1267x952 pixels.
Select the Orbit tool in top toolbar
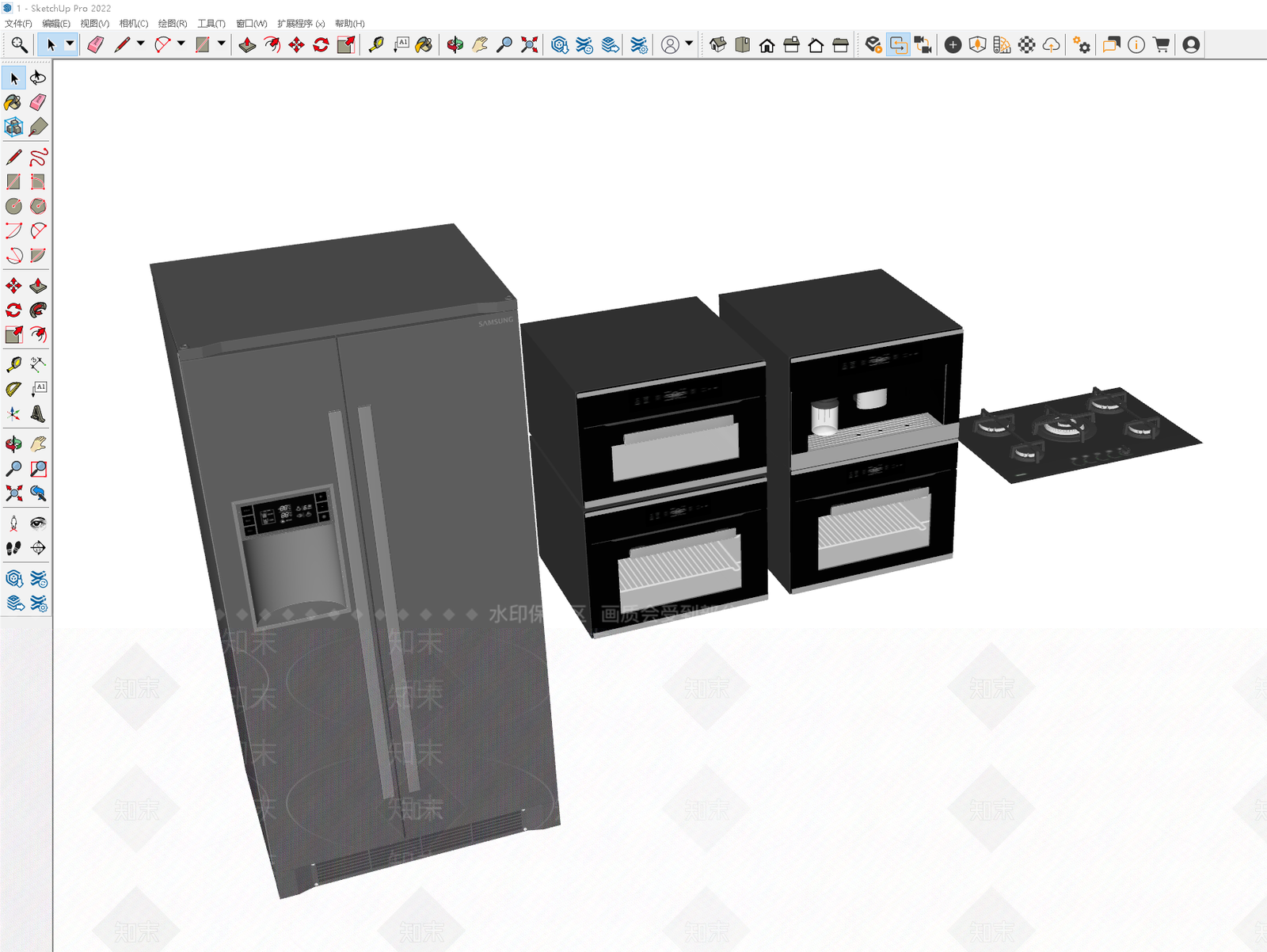click(x=455, y=45)
